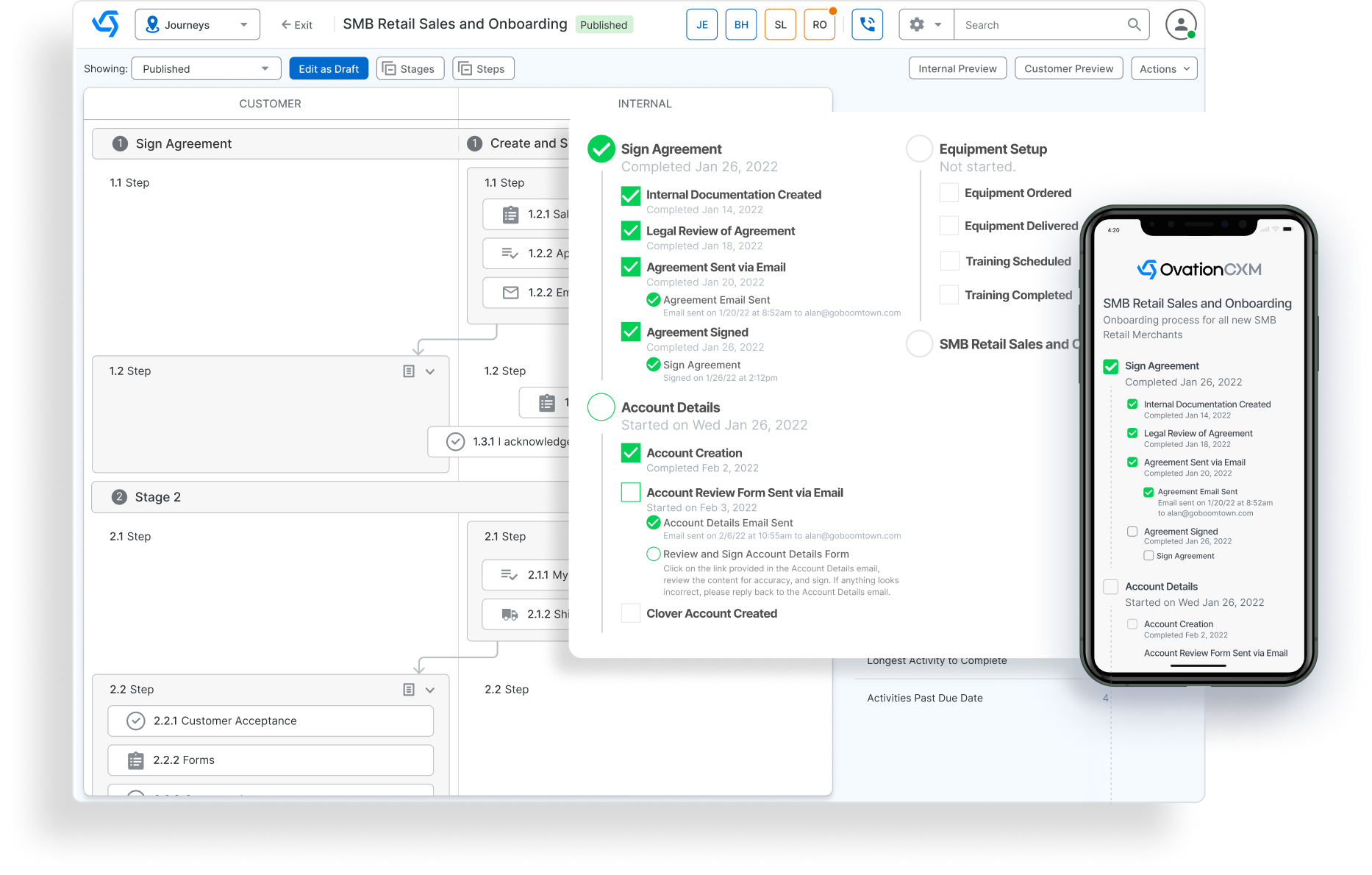Expand the 1.2 Step chevron

[431, 371]
